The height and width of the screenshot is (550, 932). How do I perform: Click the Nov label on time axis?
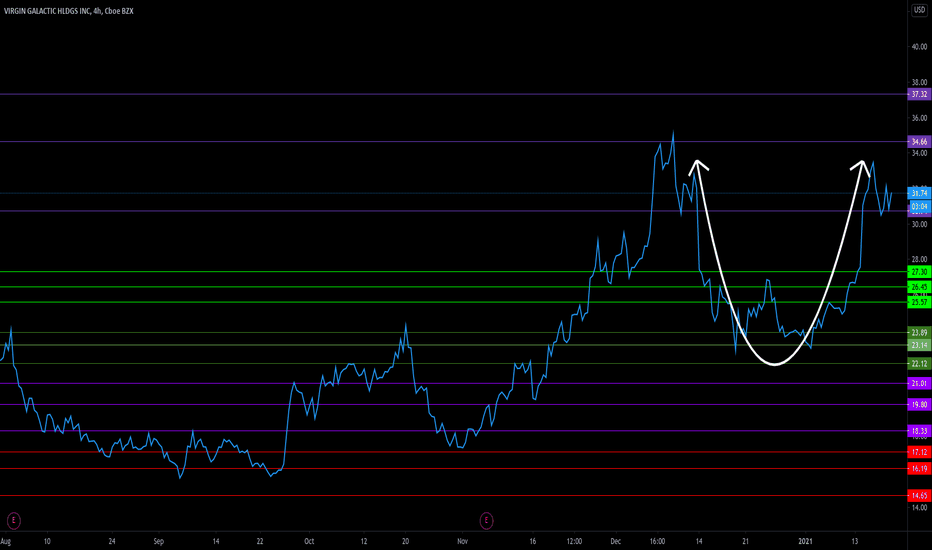pyautogui.click(x=462, y=541)
